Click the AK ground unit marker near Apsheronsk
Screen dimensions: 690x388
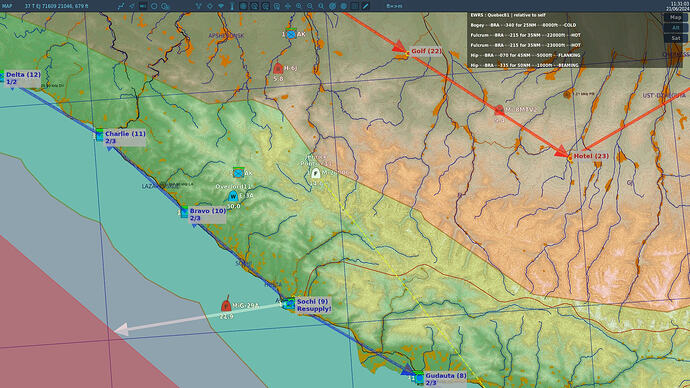[x=291, y=33]
